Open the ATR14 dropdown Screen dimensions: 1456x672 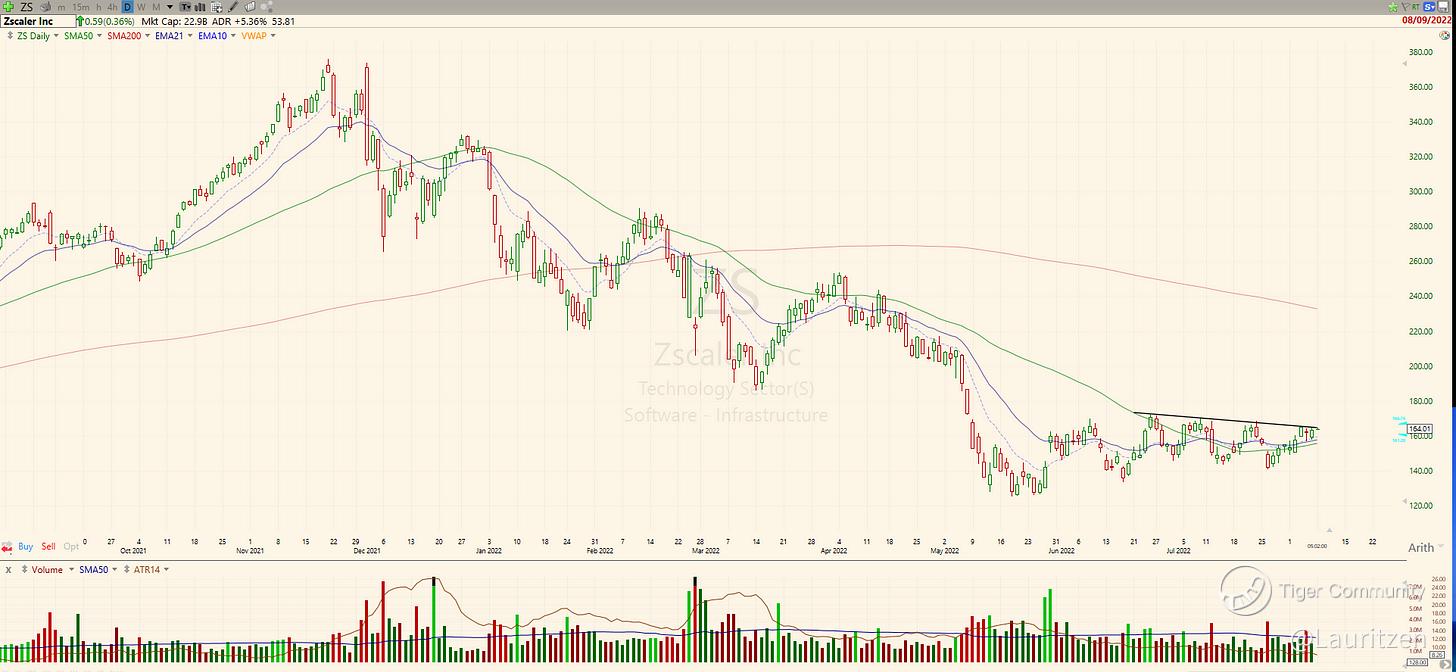click(x=166, y=569)
